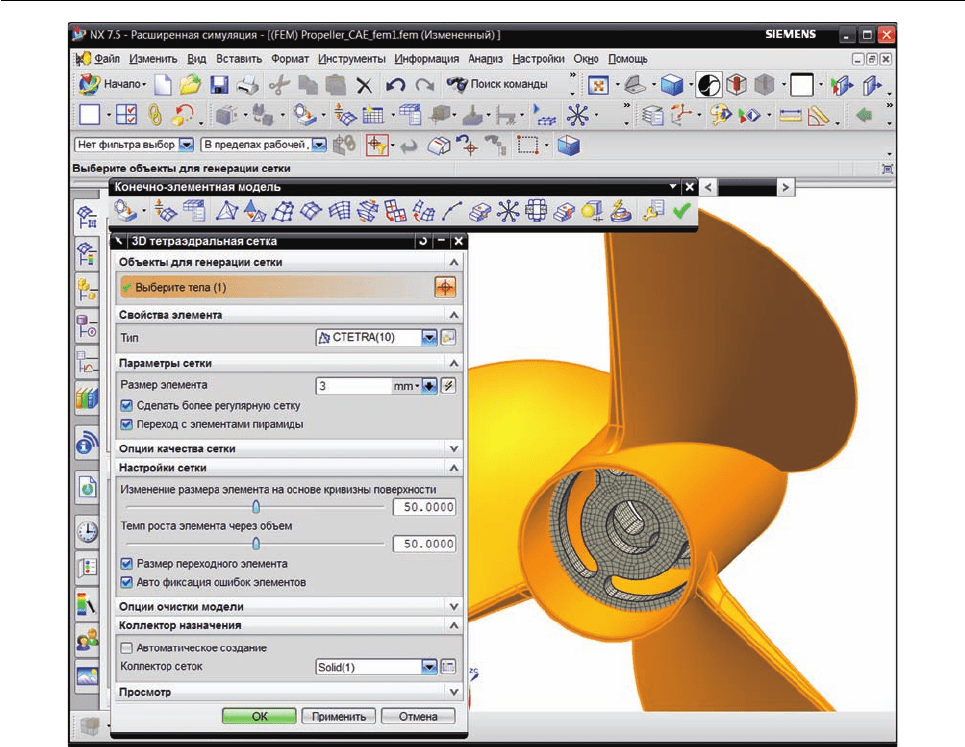Click the New document icon
Viewport: 965px width, 747px height.
(x=163, y=85)
